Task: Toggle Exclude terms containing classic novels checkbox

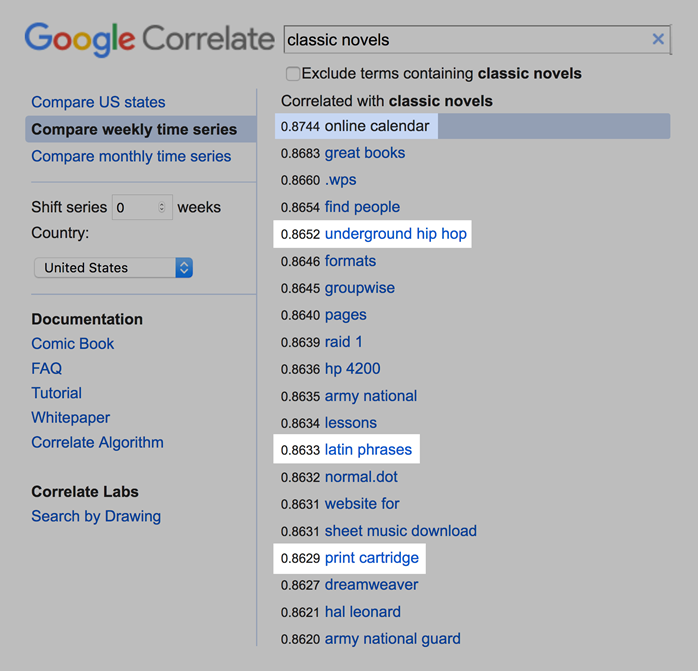Action: (x=293, y=73)
